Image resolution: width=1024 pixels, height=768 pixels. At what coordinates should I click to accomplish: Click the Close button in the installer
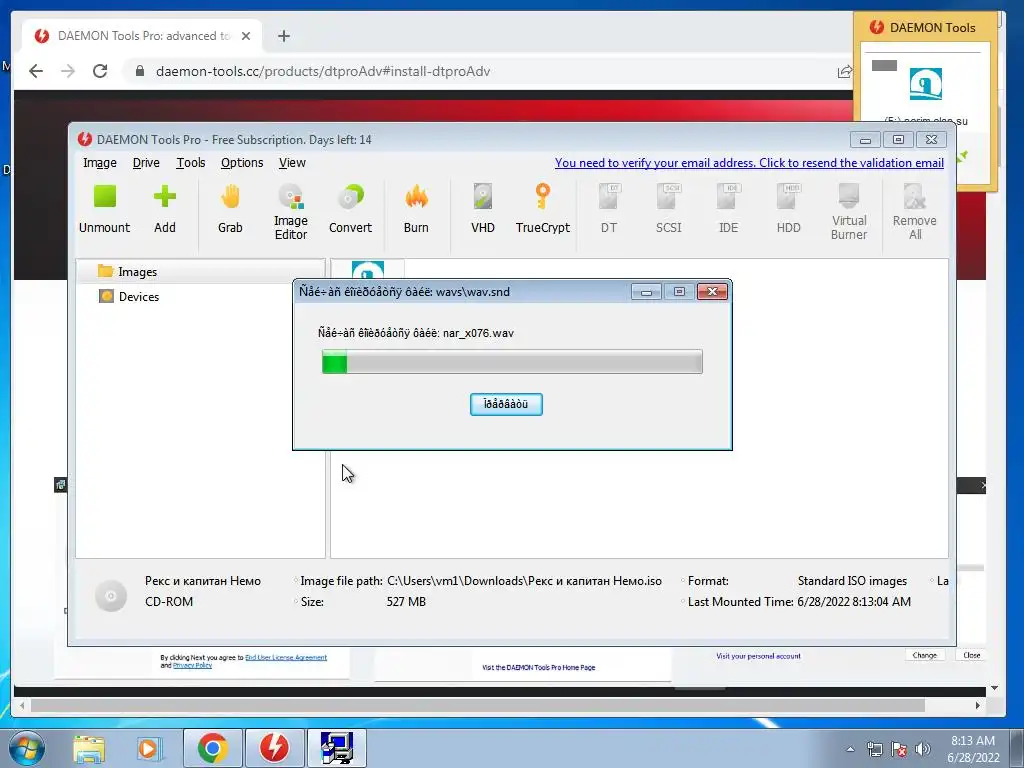tap(971, 655)
